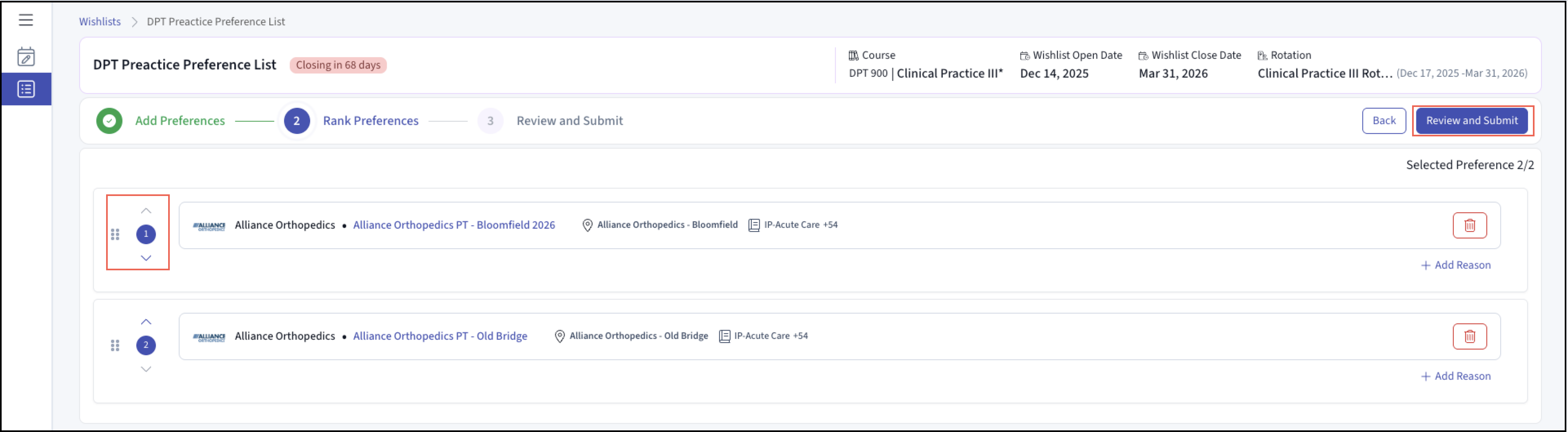Grab drag handle of second preference
Image resolution: width=1568 pixels, height=432 pixels.
coord(115,345)
